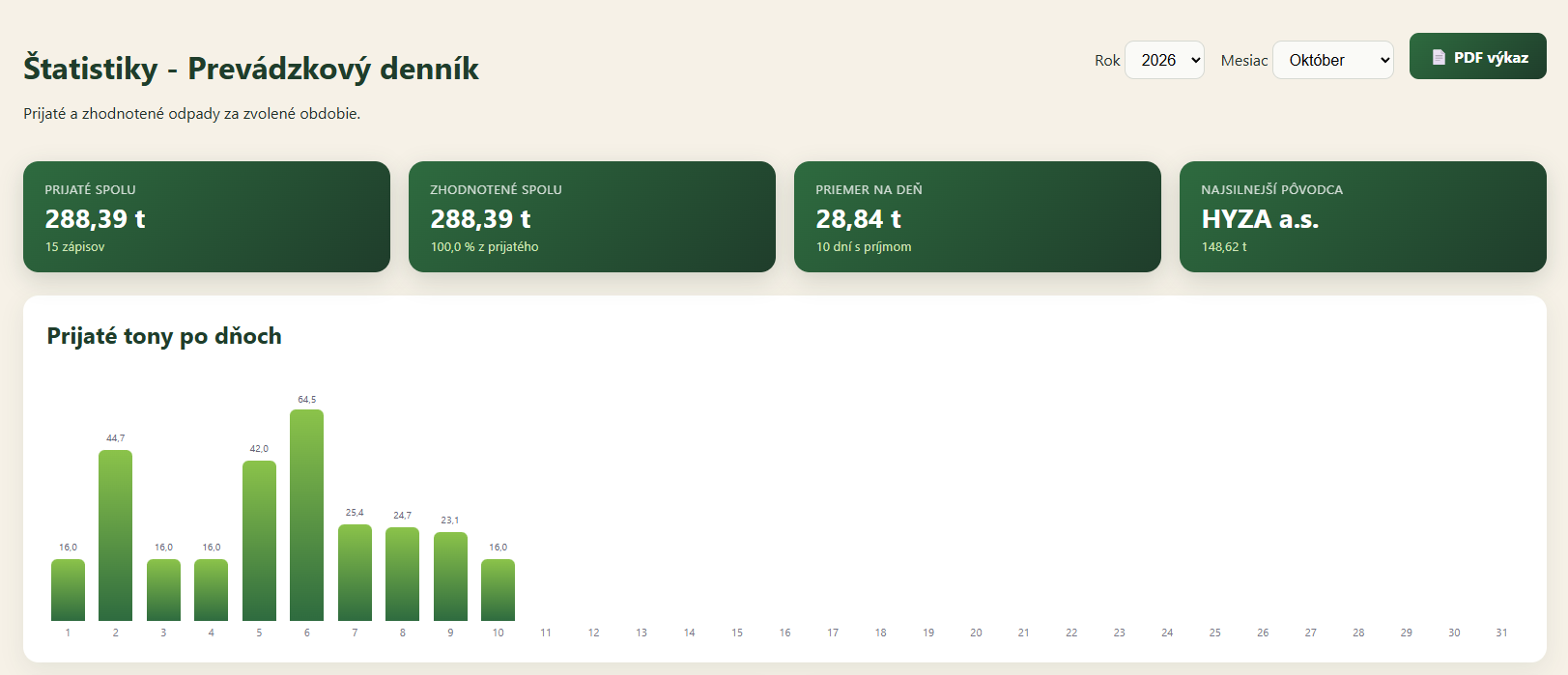Screen dimensions: 1568x675
Task: Click the day 5 bar labeled 42,0
Action: click(259, 541)
